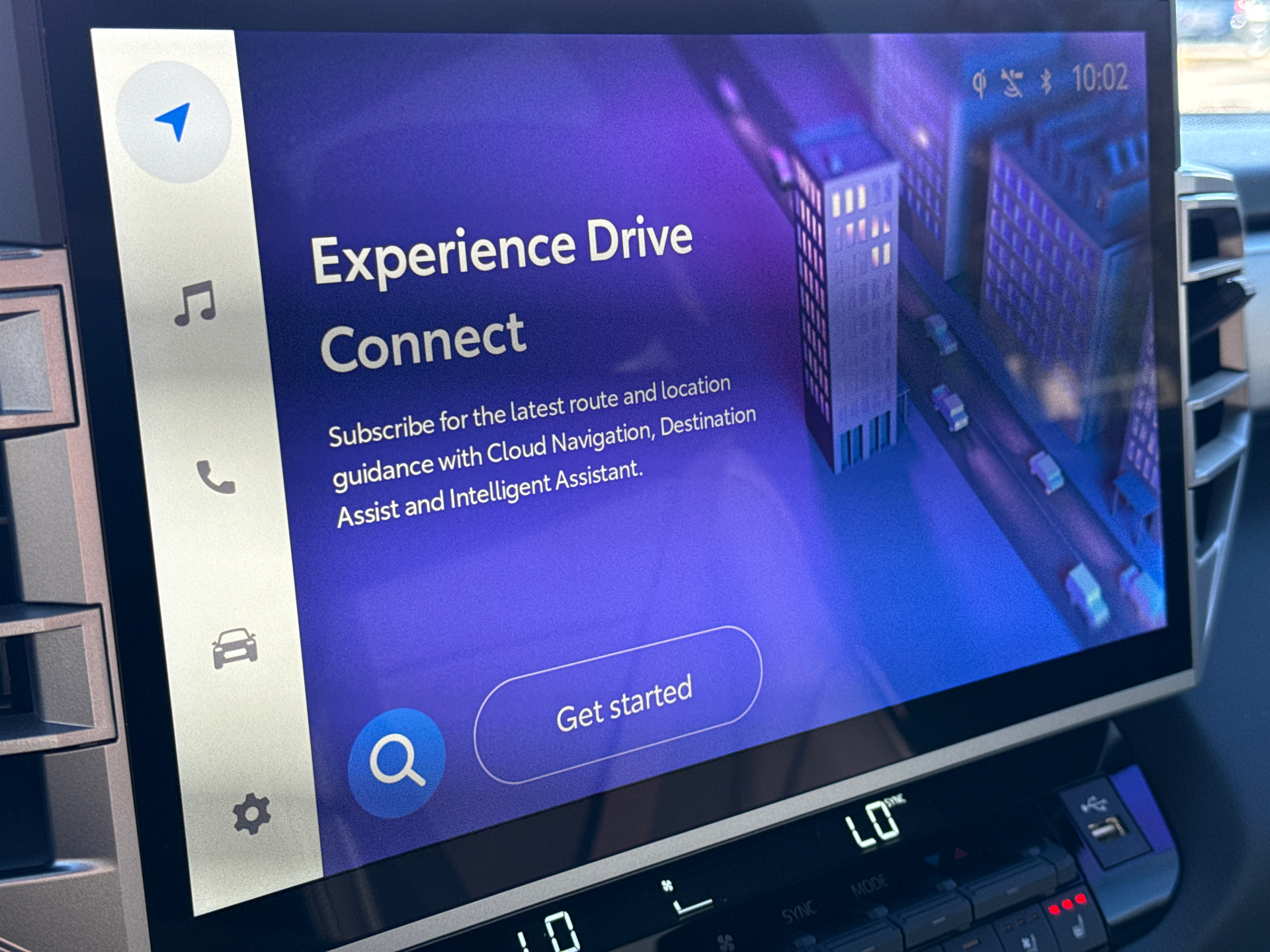The width and height of the screenshot is (1270, 952).
Task: Tap the Bluetooth status icon
Action: point(1046,82)
